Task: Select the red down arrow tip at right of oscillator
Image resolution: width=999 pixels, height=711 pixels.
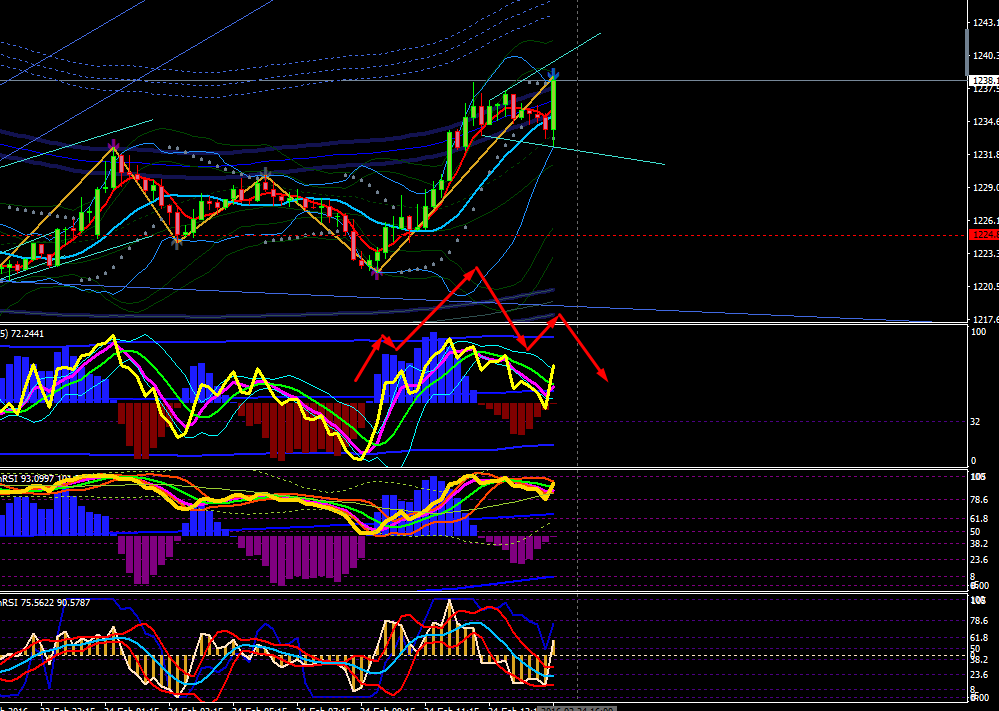Action: tap(604, 378)
